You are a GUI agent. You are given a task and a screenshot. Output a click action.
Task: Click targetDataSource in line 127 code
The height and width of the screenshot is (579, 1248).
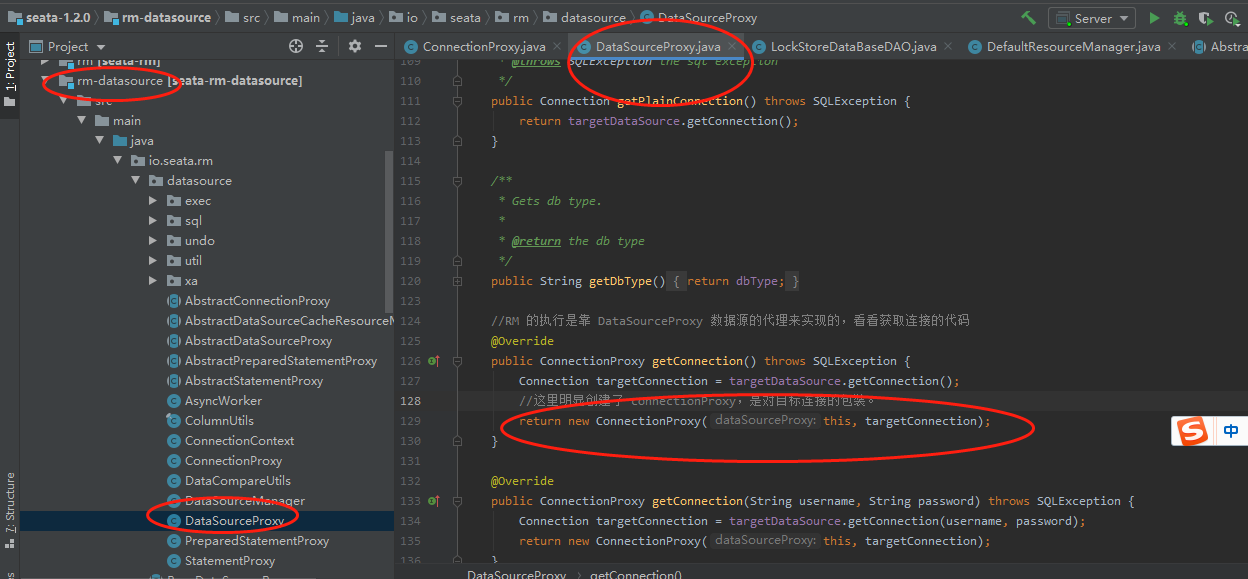785,380
